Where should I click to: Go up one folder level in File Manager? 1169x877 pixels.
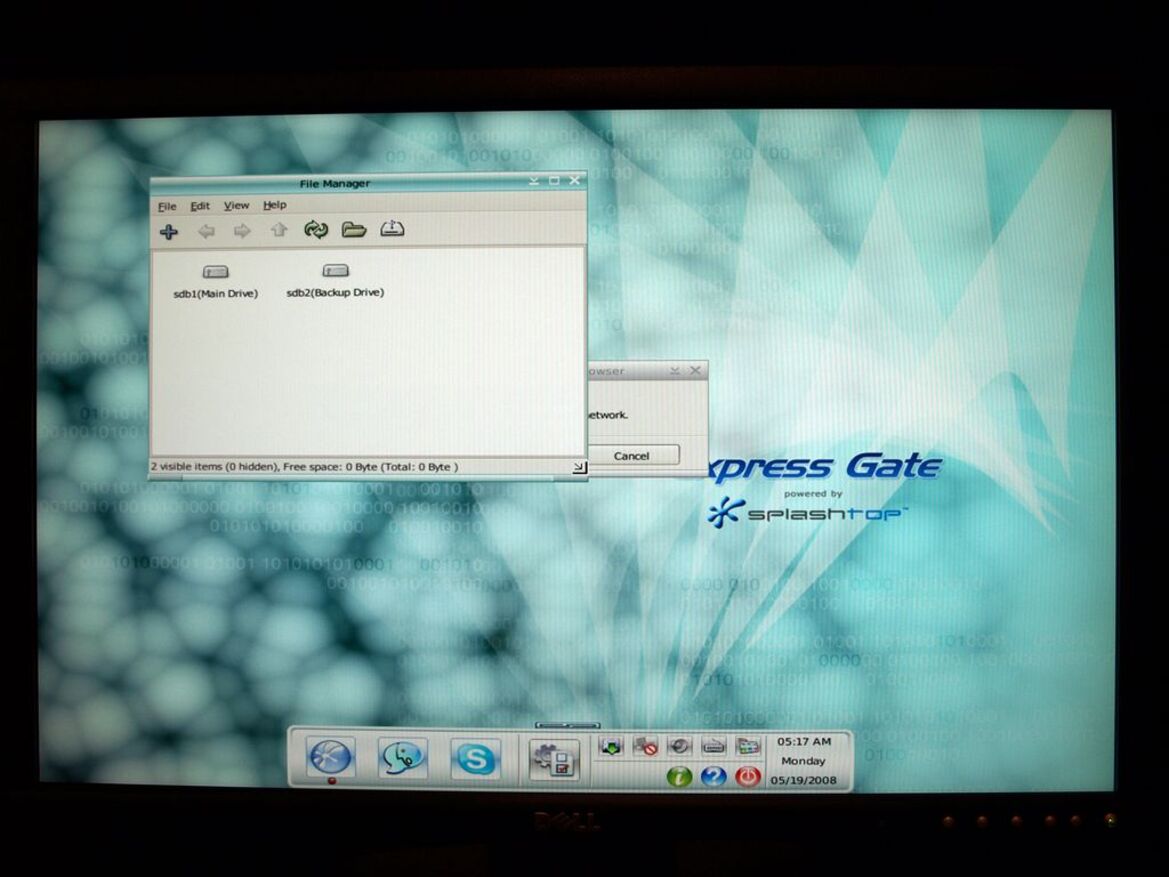click(279, 230)
